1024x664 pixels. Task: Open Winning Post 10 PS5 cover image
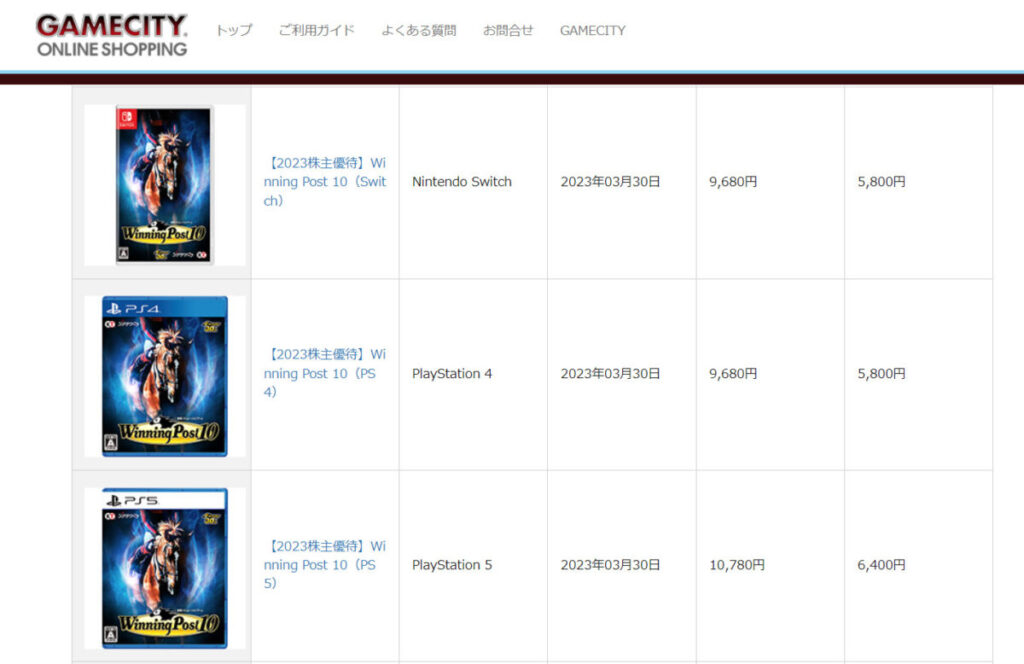[165, 568]
